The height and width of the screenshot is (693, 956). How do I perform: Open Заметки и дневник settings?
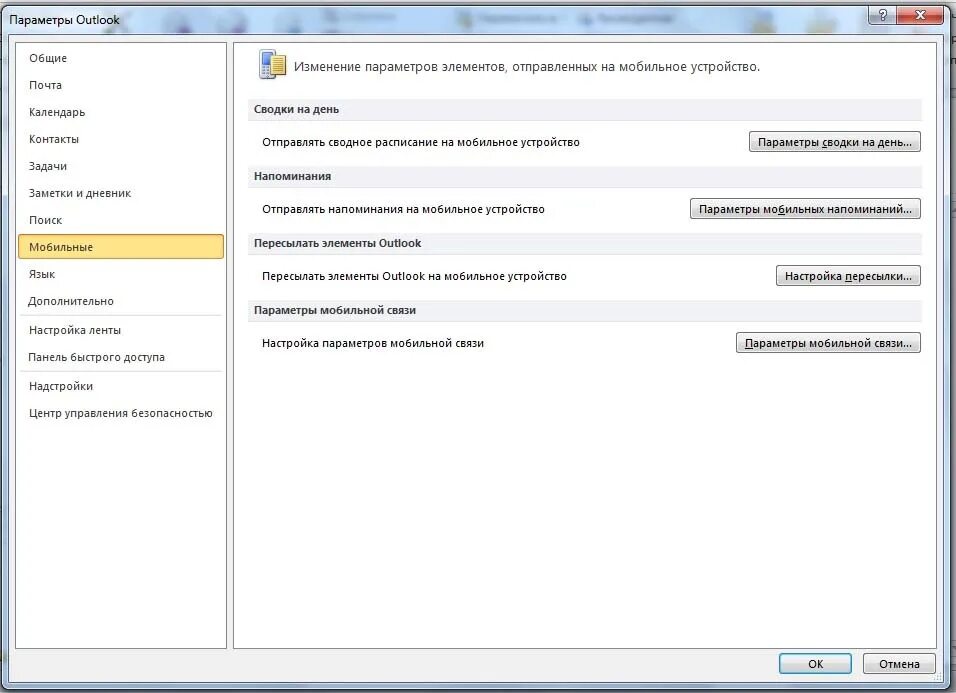[121, 193]
